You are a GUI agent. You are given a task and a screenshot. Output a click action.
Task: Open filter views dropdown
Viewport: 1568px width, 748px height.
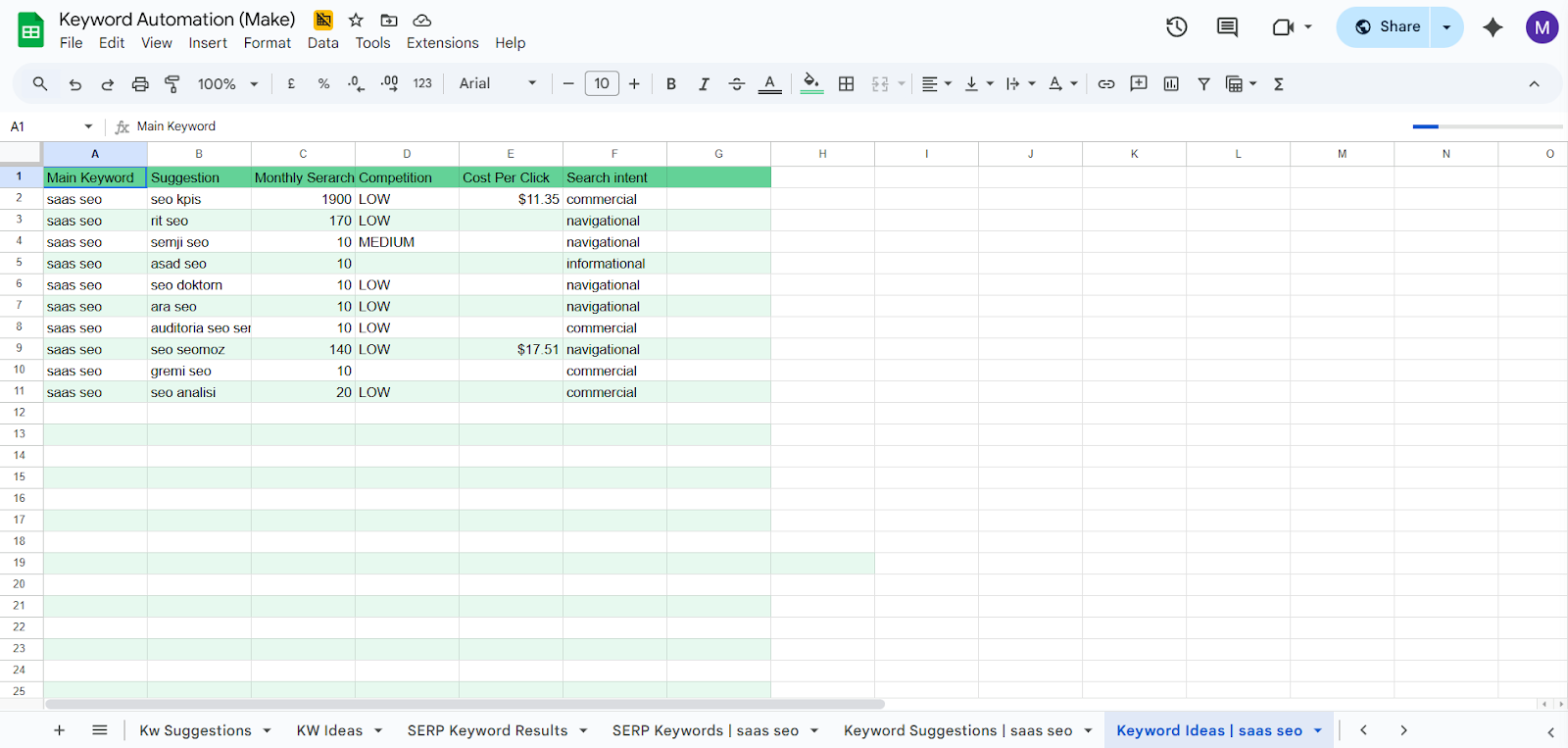[1241, 84]
